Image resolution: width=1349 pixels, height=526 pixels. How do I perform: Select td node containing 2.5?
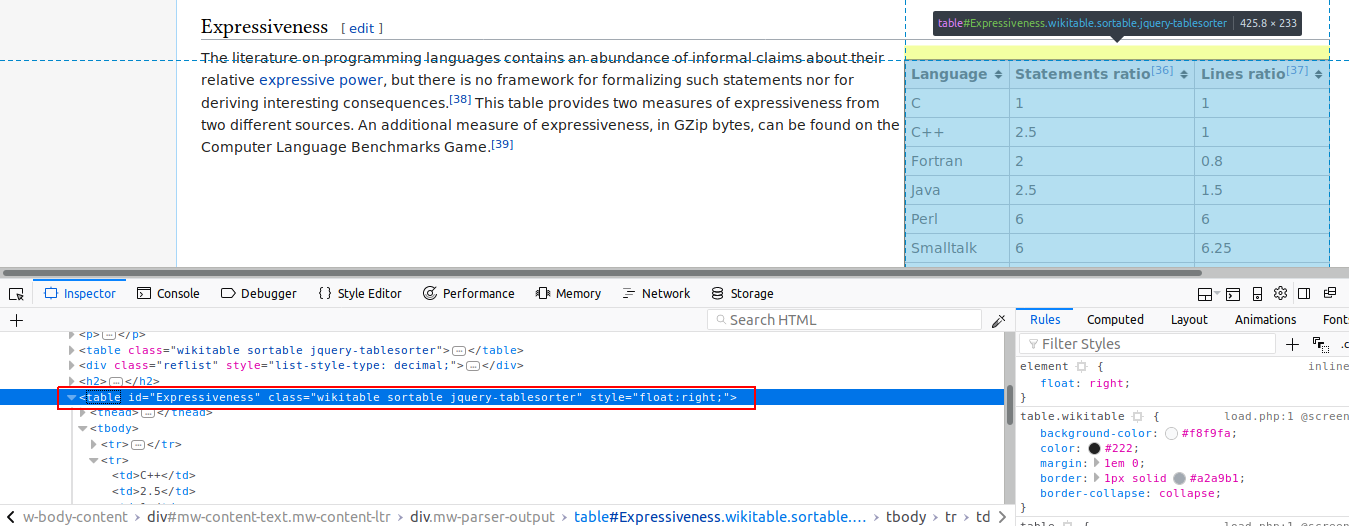(x=153, y=492)
